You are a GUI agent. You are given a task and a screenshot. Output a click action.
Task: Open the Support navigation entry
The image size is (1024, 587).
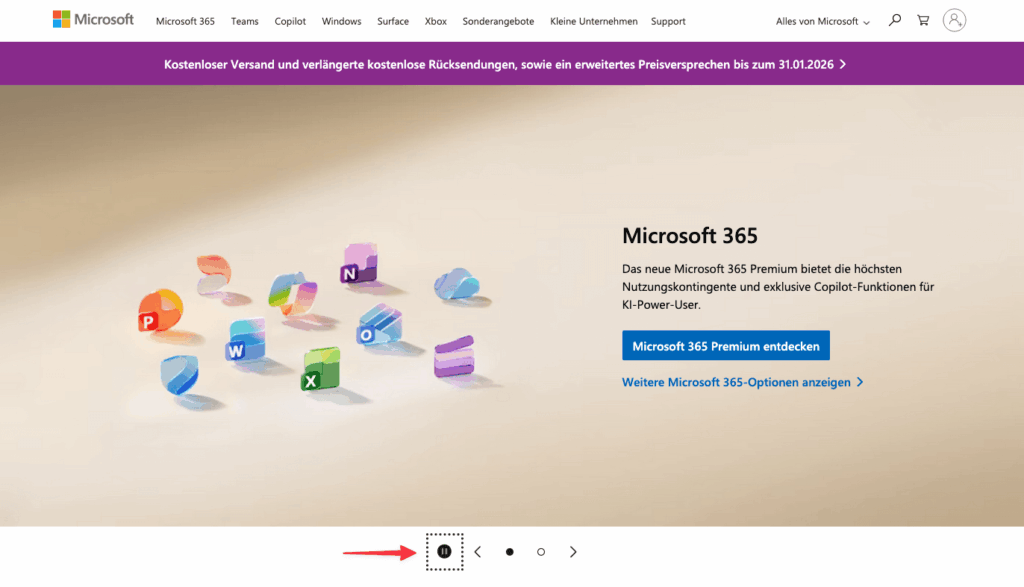[x=668, y=20]
